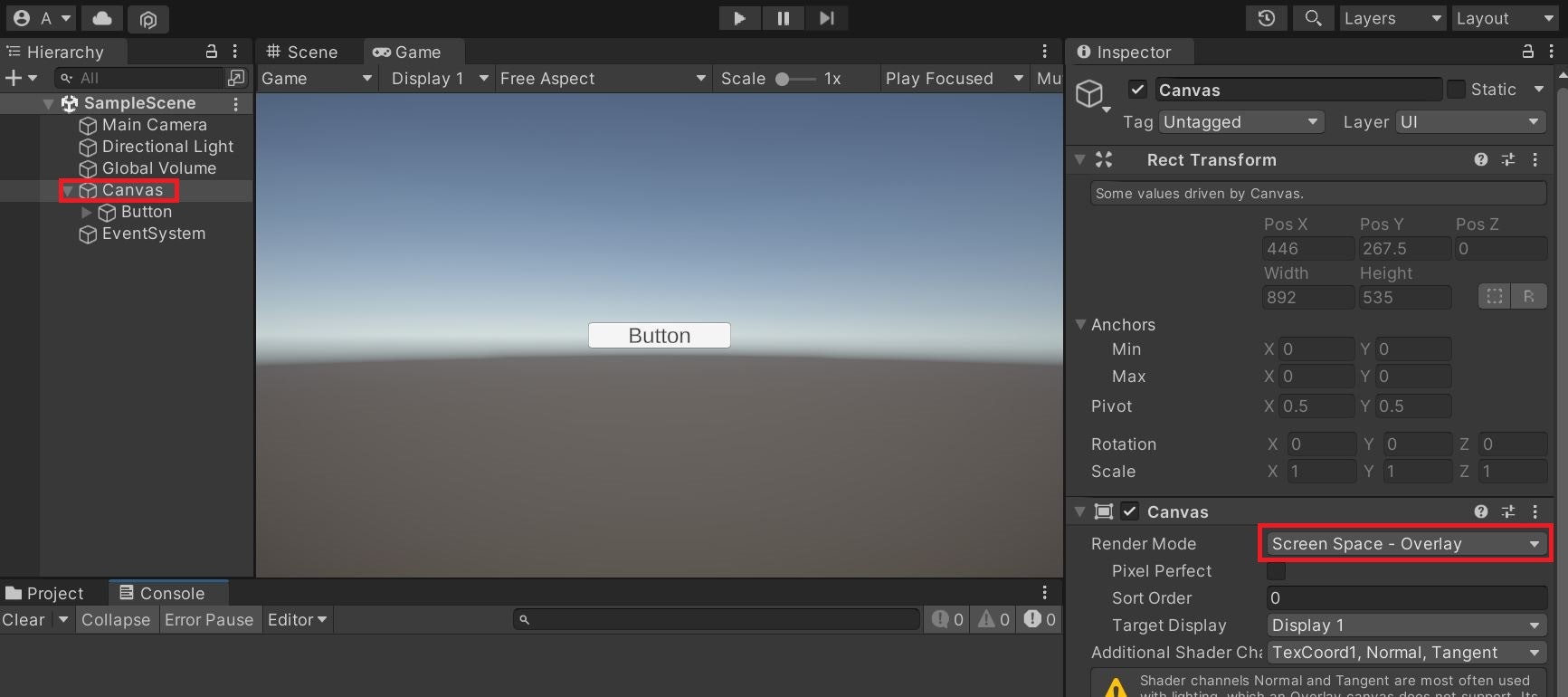
Task: Click the Sort Order field
Action: click(1406, 598)
